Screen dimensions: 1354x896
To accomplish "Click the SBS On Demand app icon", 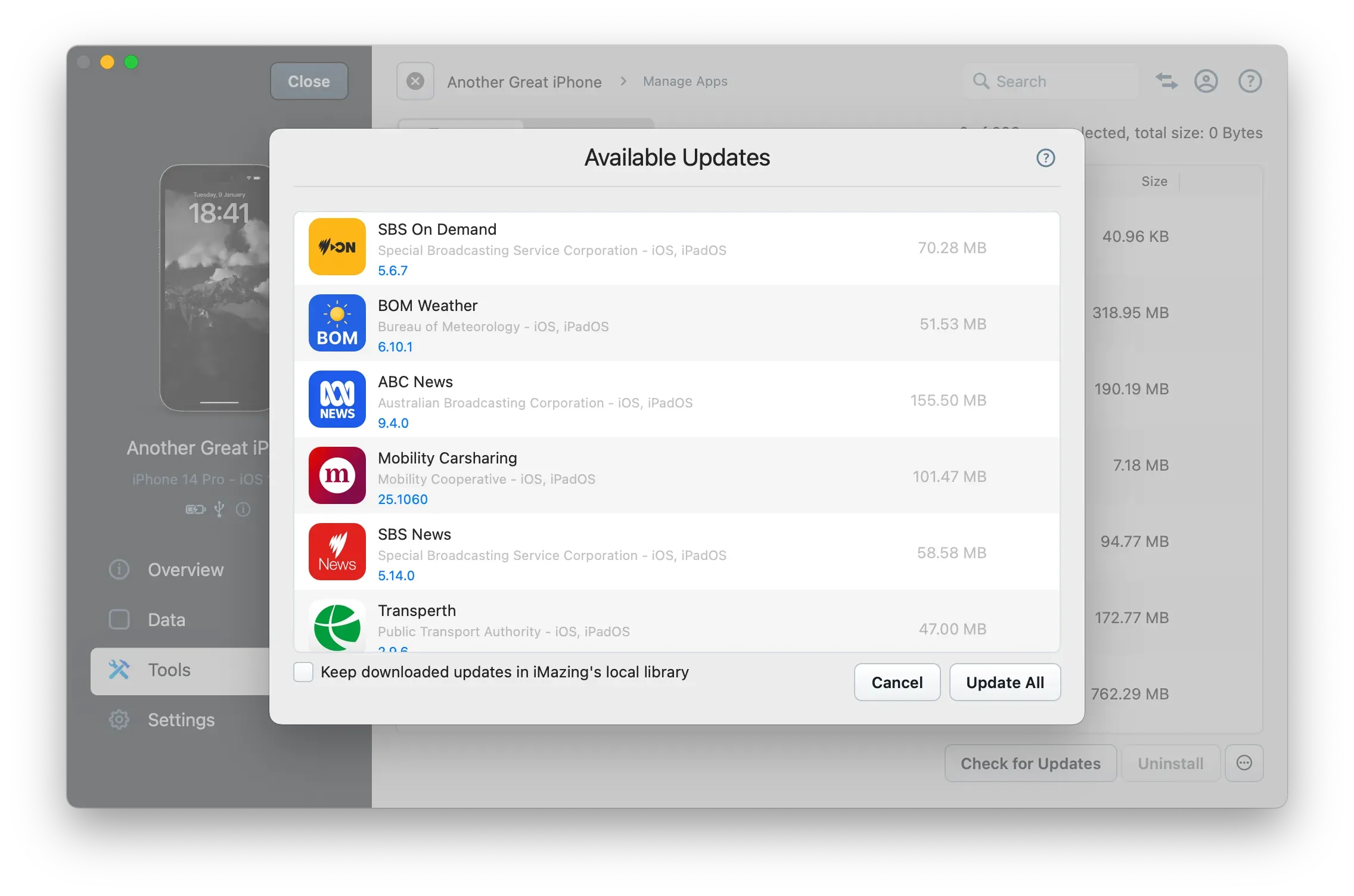I will [337, 247].
